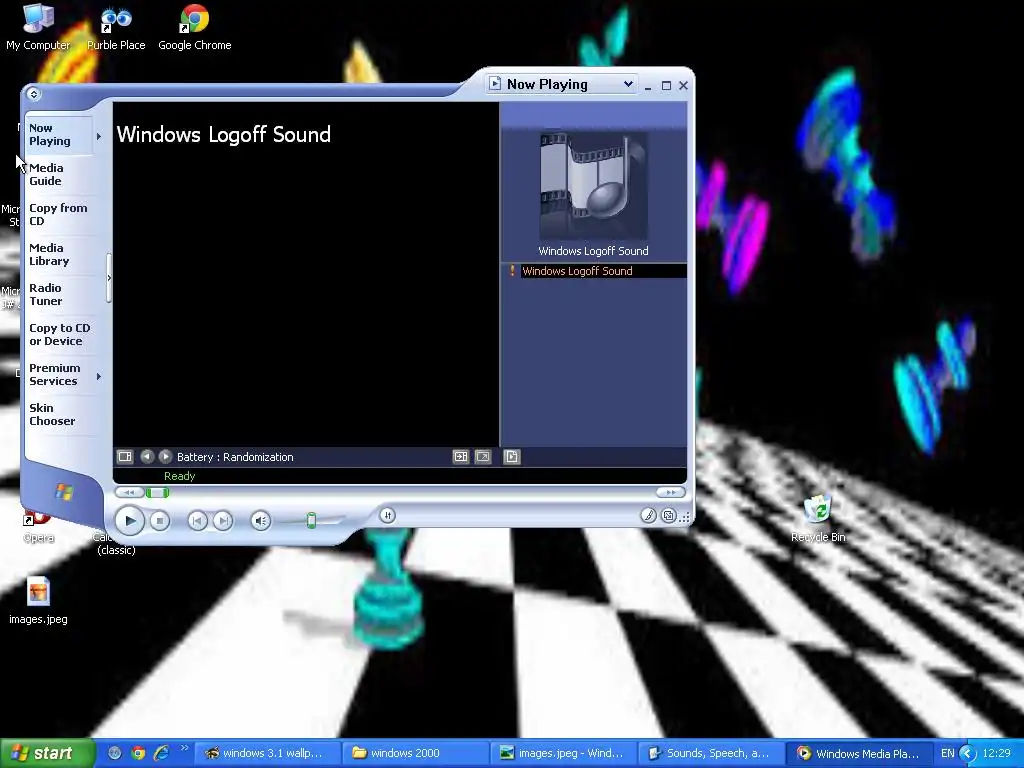Select images.jpeg file on desktop
1024x768 pixels.
[38, 601]
